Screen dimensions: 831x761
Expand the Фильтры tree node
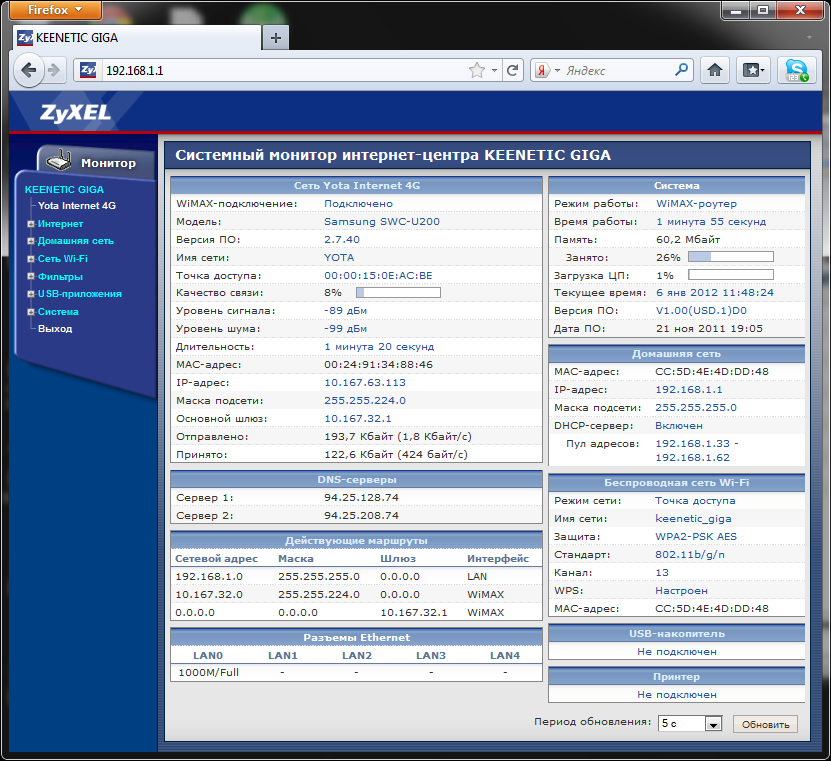point(31,276)
